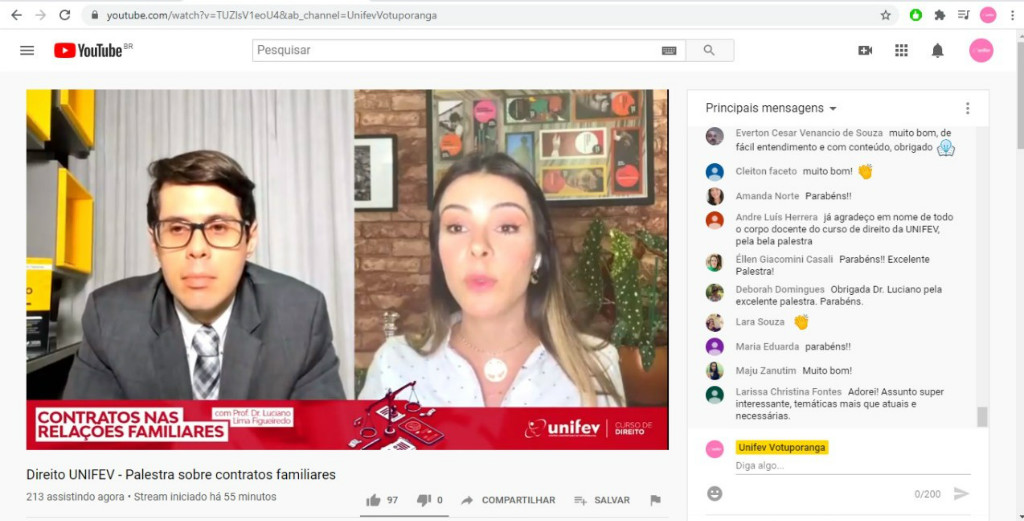Bookmark this page with the star icon

tap(886, 15)
